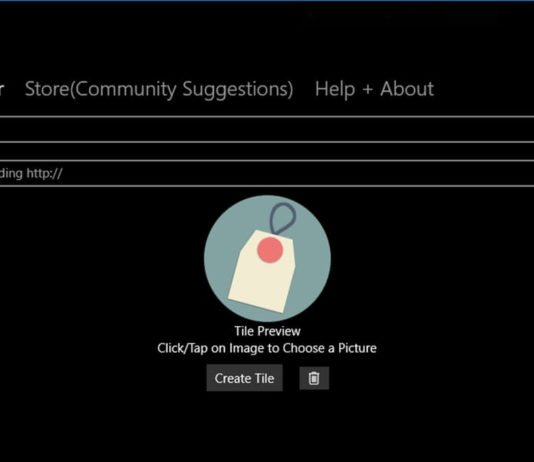Select the narrow second input field
534x462 pixels.
[x=267, y=152]
